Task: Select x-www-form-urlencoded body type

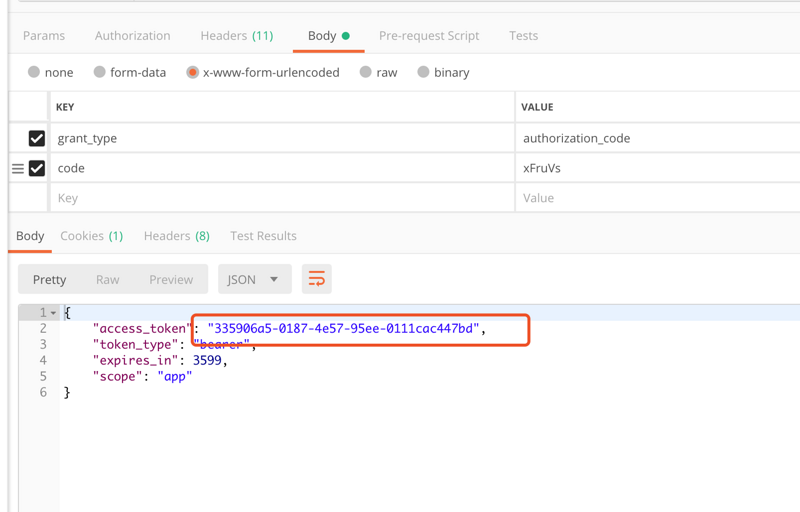Action: pyautogui.click(x=263, y=72)
